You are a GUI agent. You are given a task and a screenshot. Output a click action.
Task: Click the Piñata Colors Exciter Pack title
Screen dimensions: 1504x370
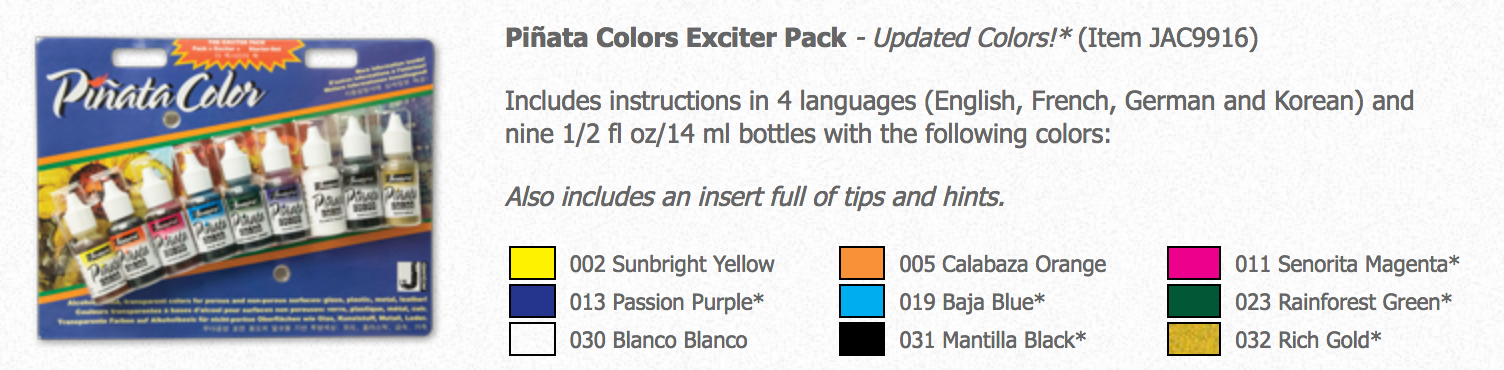675,40
